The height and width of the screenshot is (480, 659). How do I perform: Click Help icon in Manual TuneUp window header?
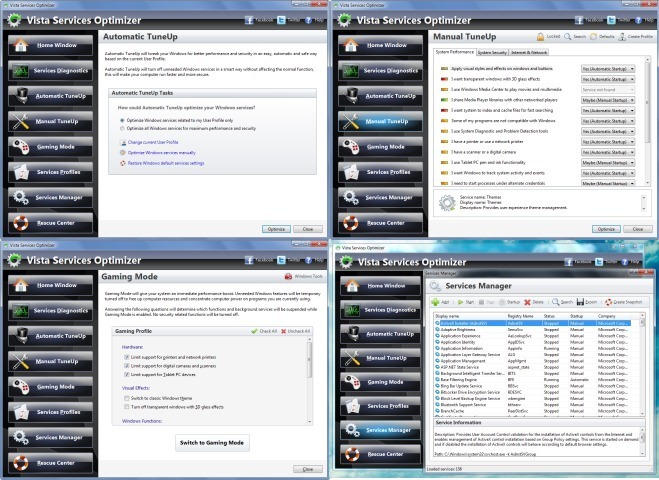click(x=638, y=20)
